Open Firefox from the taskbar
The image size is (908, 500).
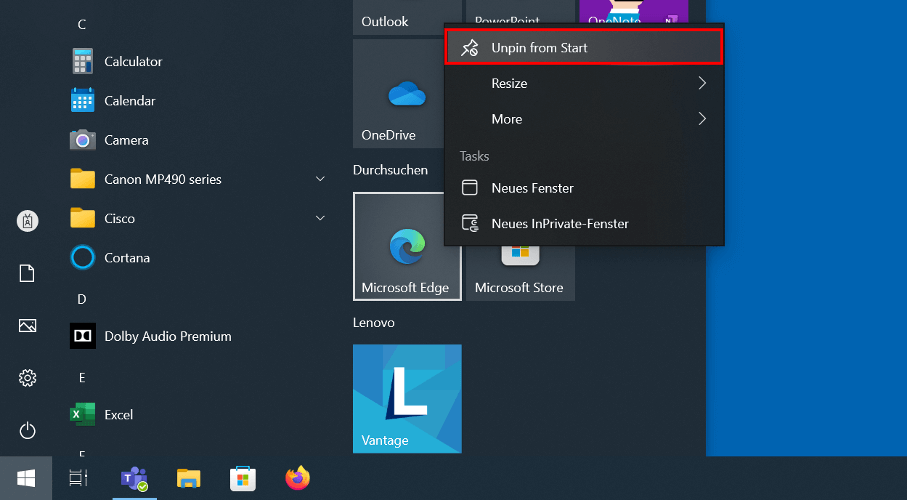tap(297, 479)
